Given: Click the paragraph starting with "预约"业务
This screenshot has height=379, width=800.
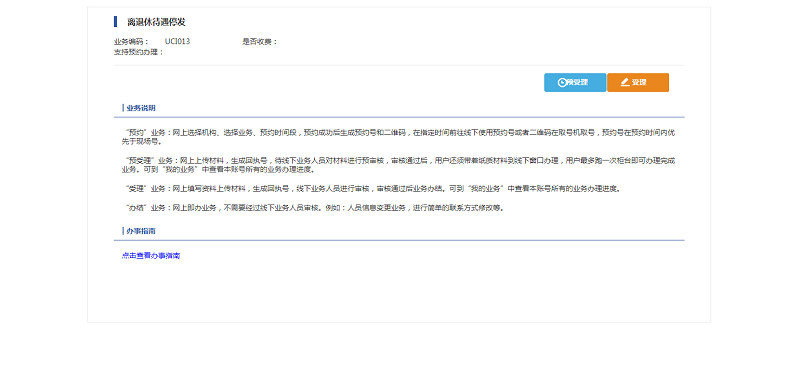Looking at the screenshot, I should pos(398,137).
